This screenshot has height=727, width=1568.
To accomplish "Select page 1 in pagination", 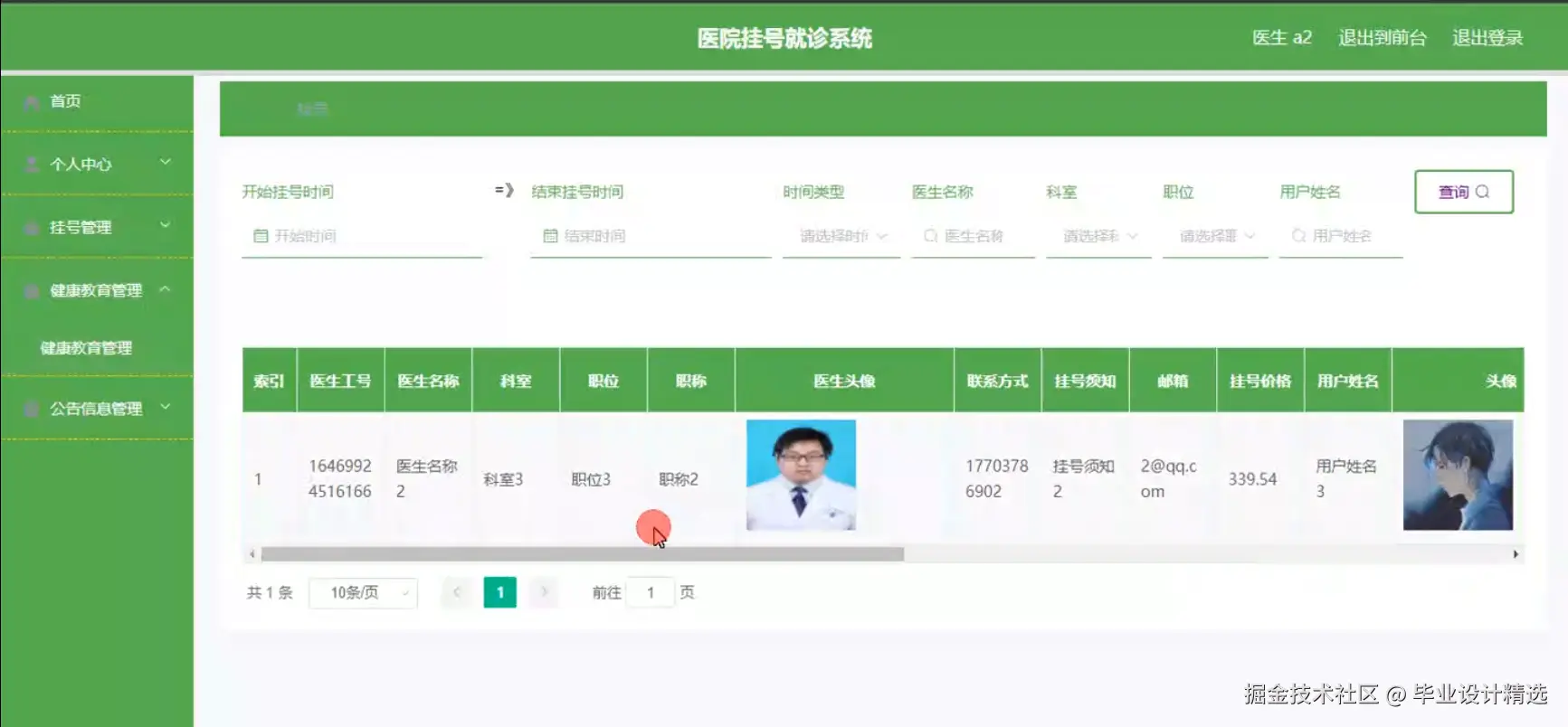I will (x=500, y=592).
